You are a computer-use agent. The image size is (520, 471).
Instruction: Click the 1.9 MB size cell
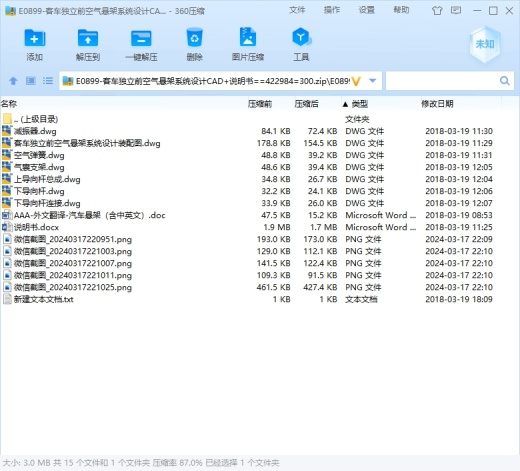(277, 227)
